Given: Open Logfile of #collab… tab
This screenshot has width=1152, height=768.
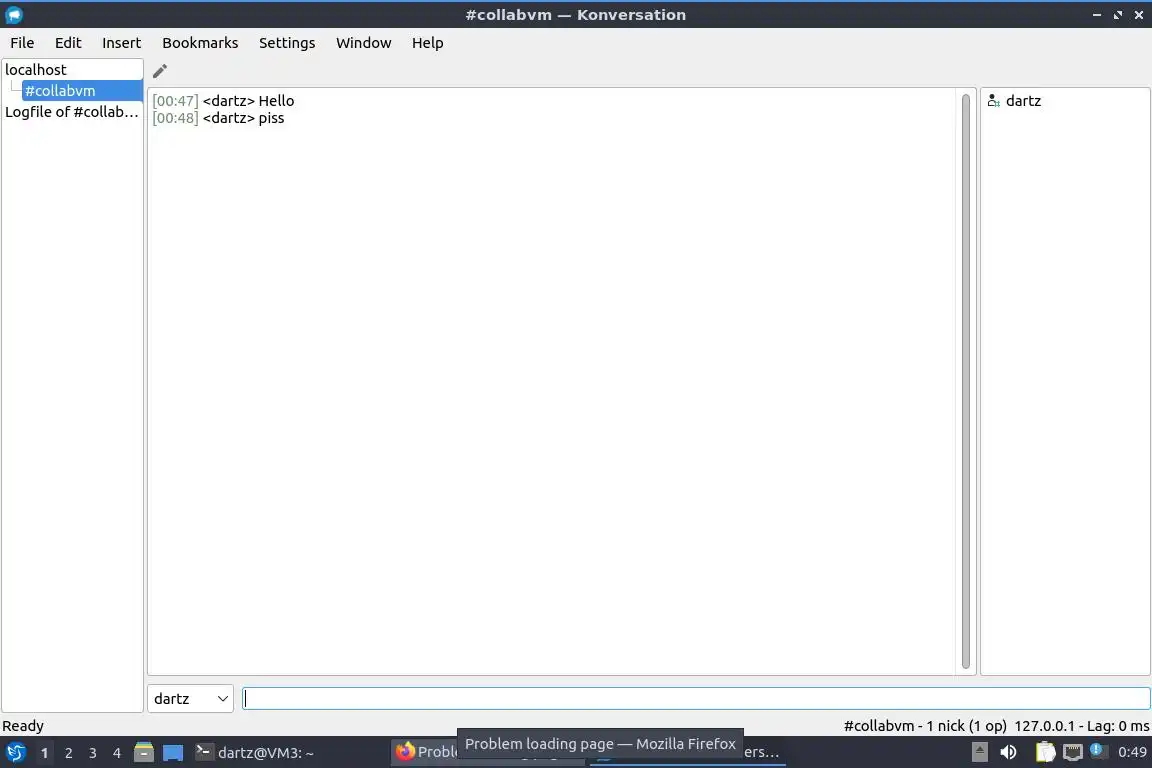Looking at the screenshot, I should pyautogui.click(x=72, y=112).
